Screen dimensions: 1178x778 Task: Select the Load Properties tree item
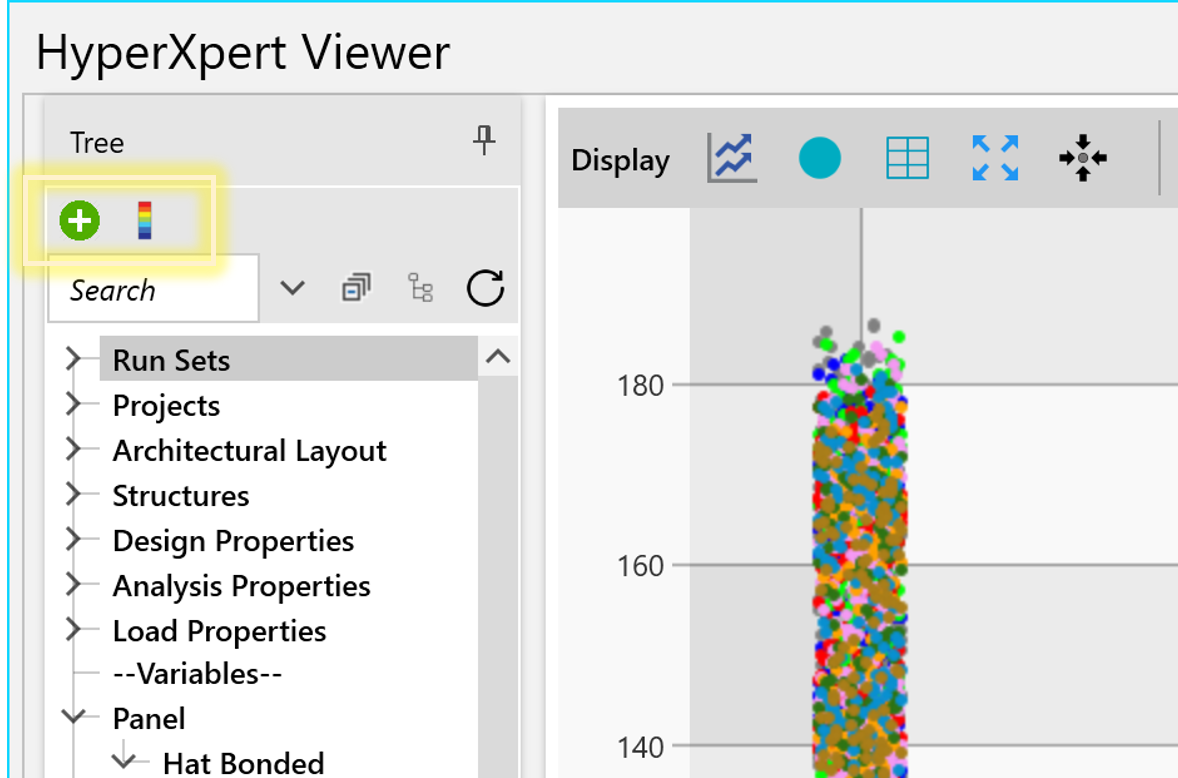[x=219, y=631]
